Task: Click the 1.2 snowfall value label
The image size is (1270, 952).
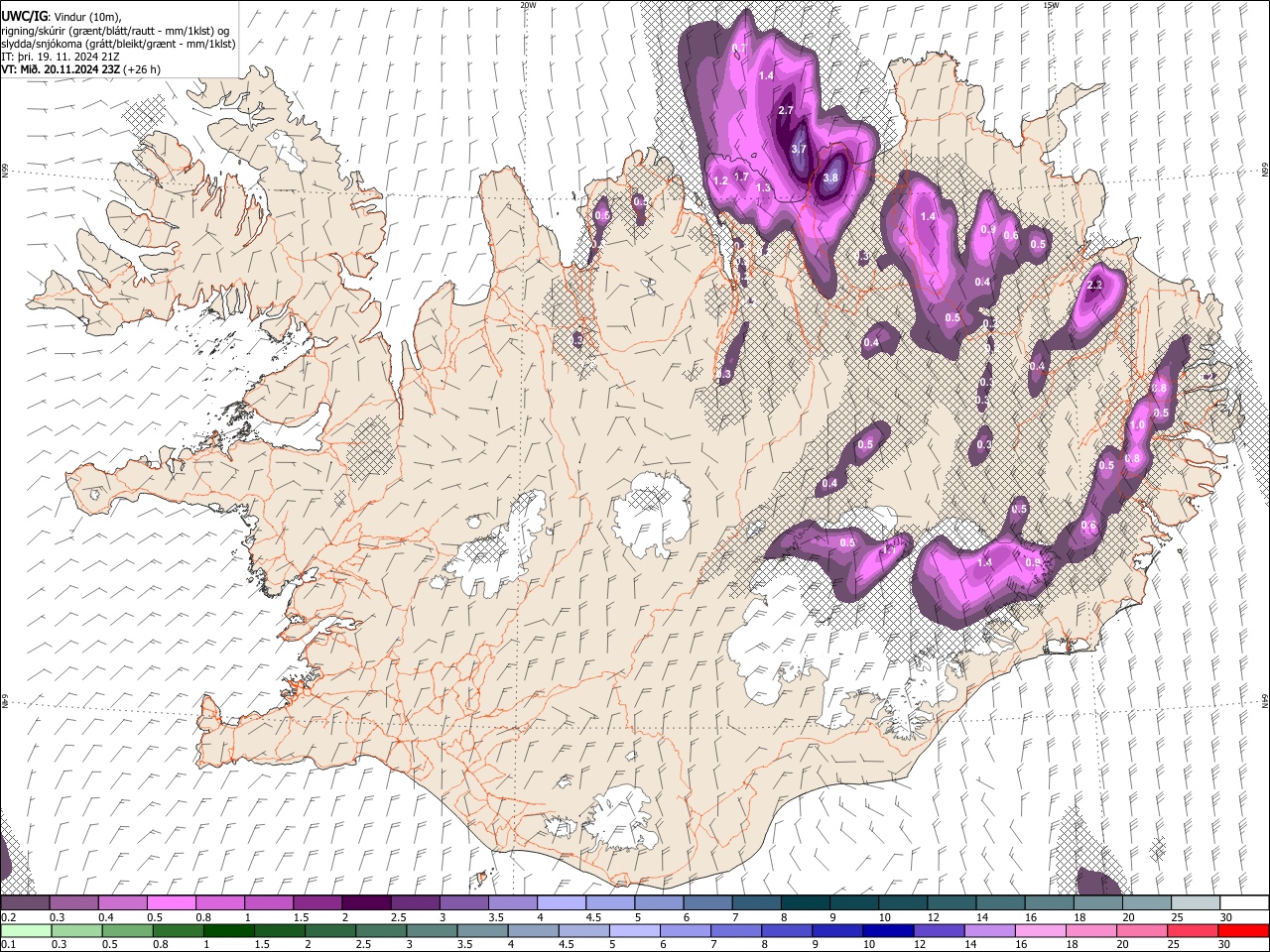Action: [720, 181]
